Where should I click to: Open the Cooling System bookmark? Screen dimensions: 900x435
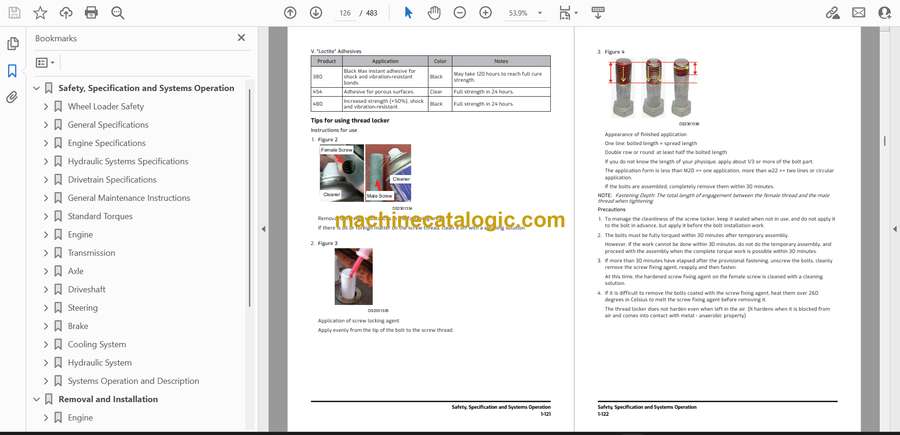coord(97,344)
